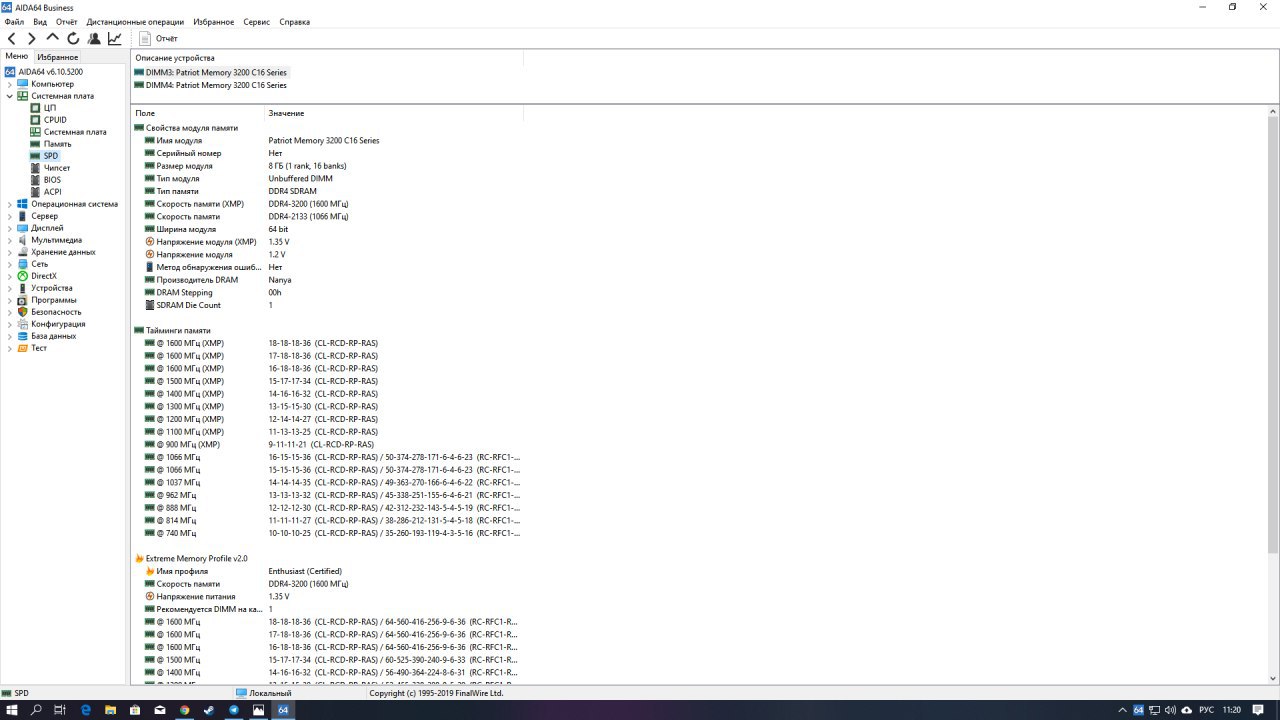The height and width of the screenshot is (720, 1280).
Task: Click the Безопасность shield icon in tree
Action: point(22,312)
